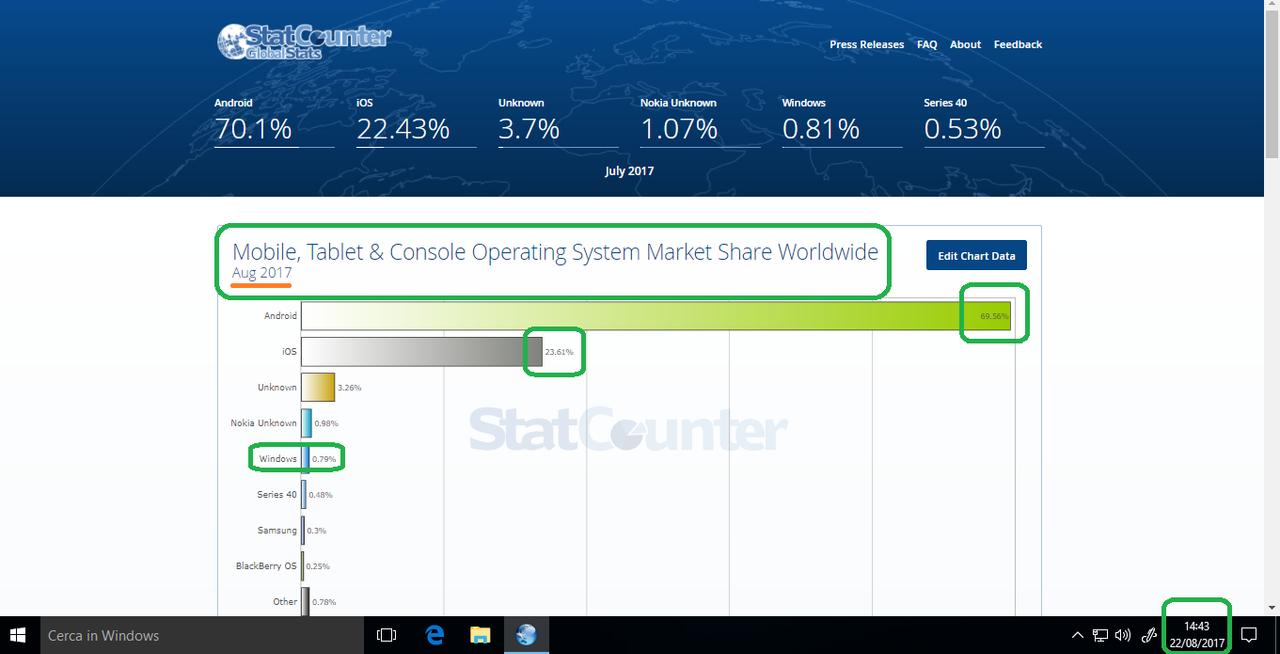Click the scrollbar down arrow

pyautogui.click(x=1272, y=607)
